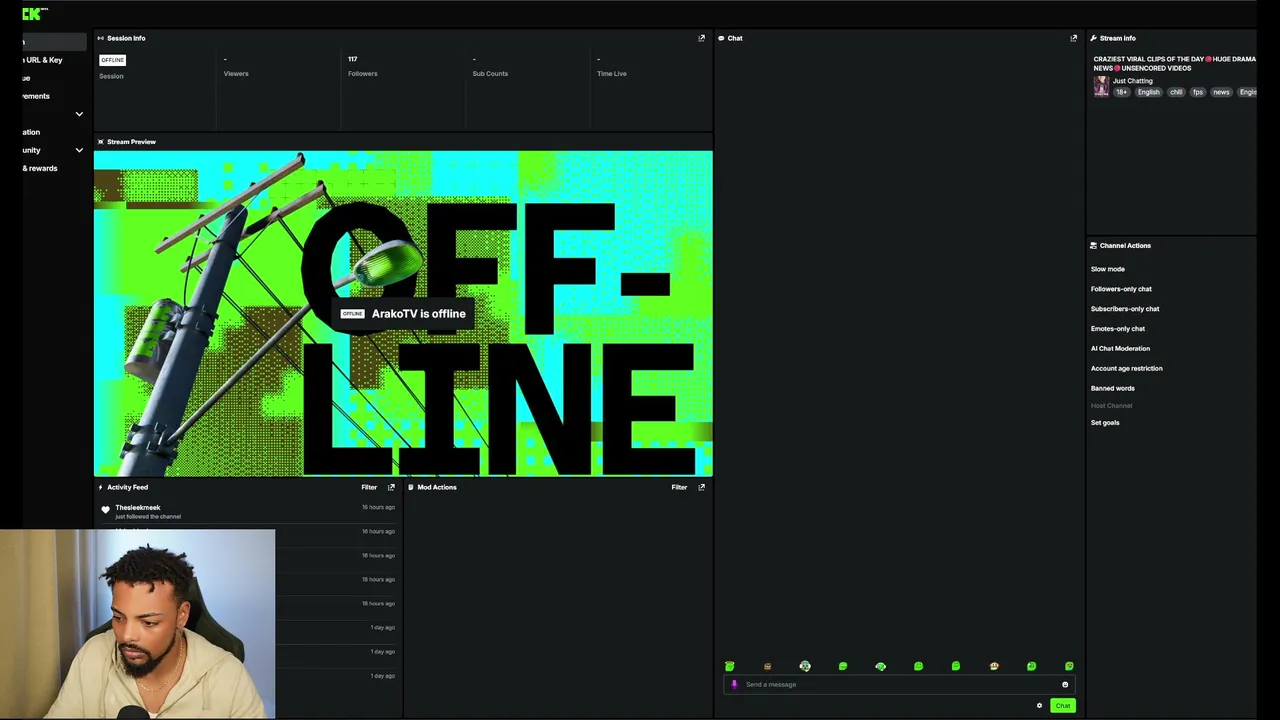Click the Just Chatting category thumbnail
Image resolution: width=1280 pixels, height=720 pixels.
tap(1101, 87)
